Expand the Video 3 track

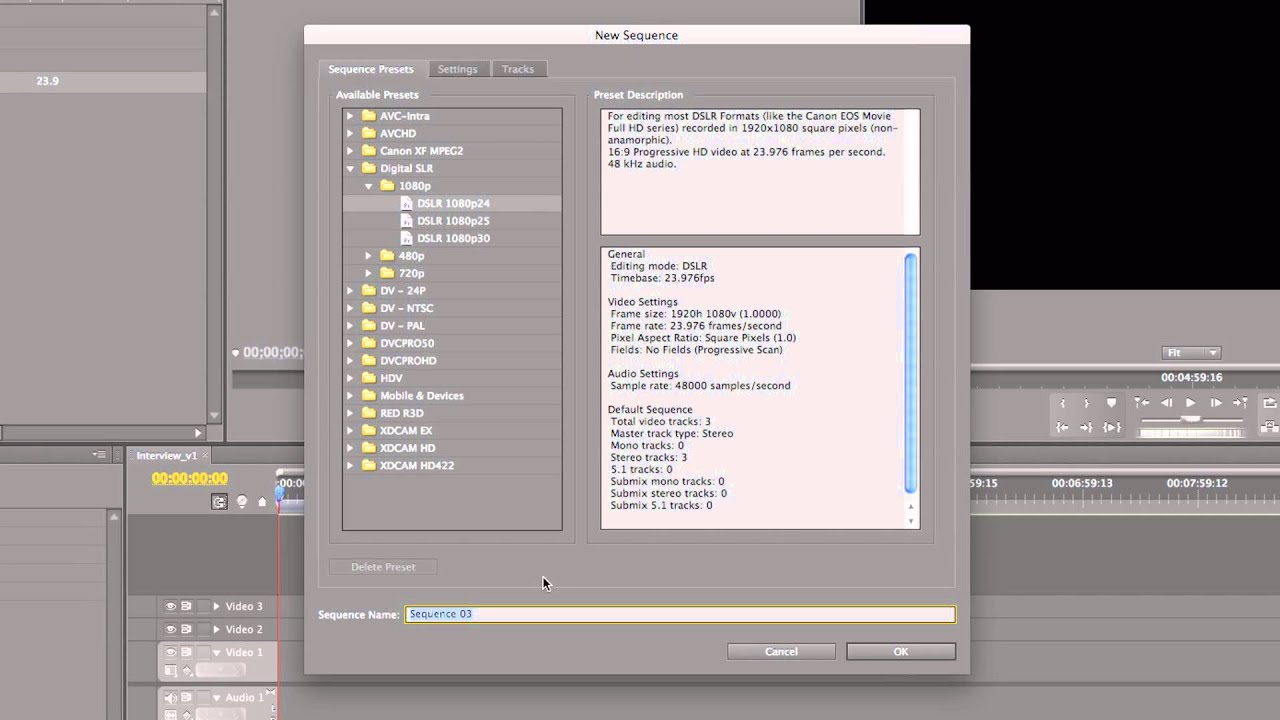coord(216,606)
